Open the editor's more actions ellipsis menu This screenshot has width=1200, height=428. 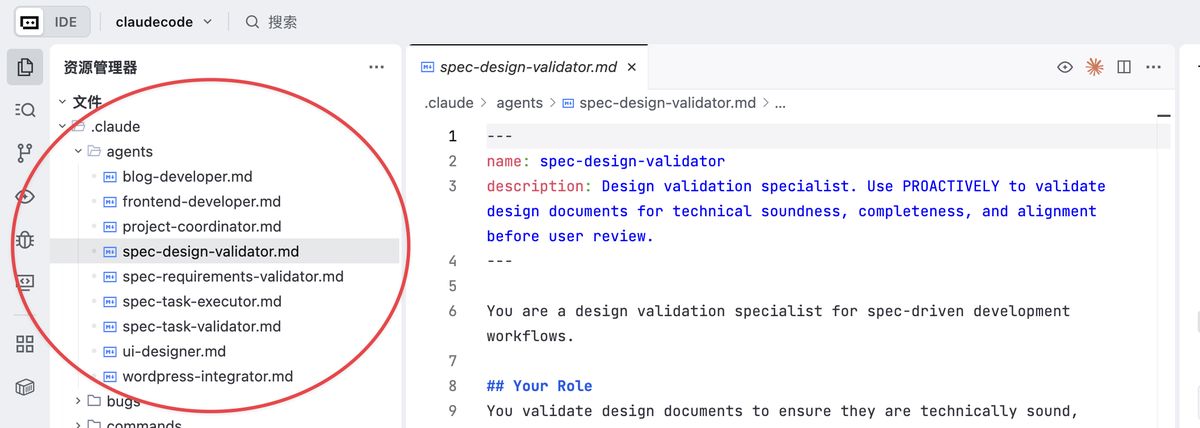[1154, 67]
